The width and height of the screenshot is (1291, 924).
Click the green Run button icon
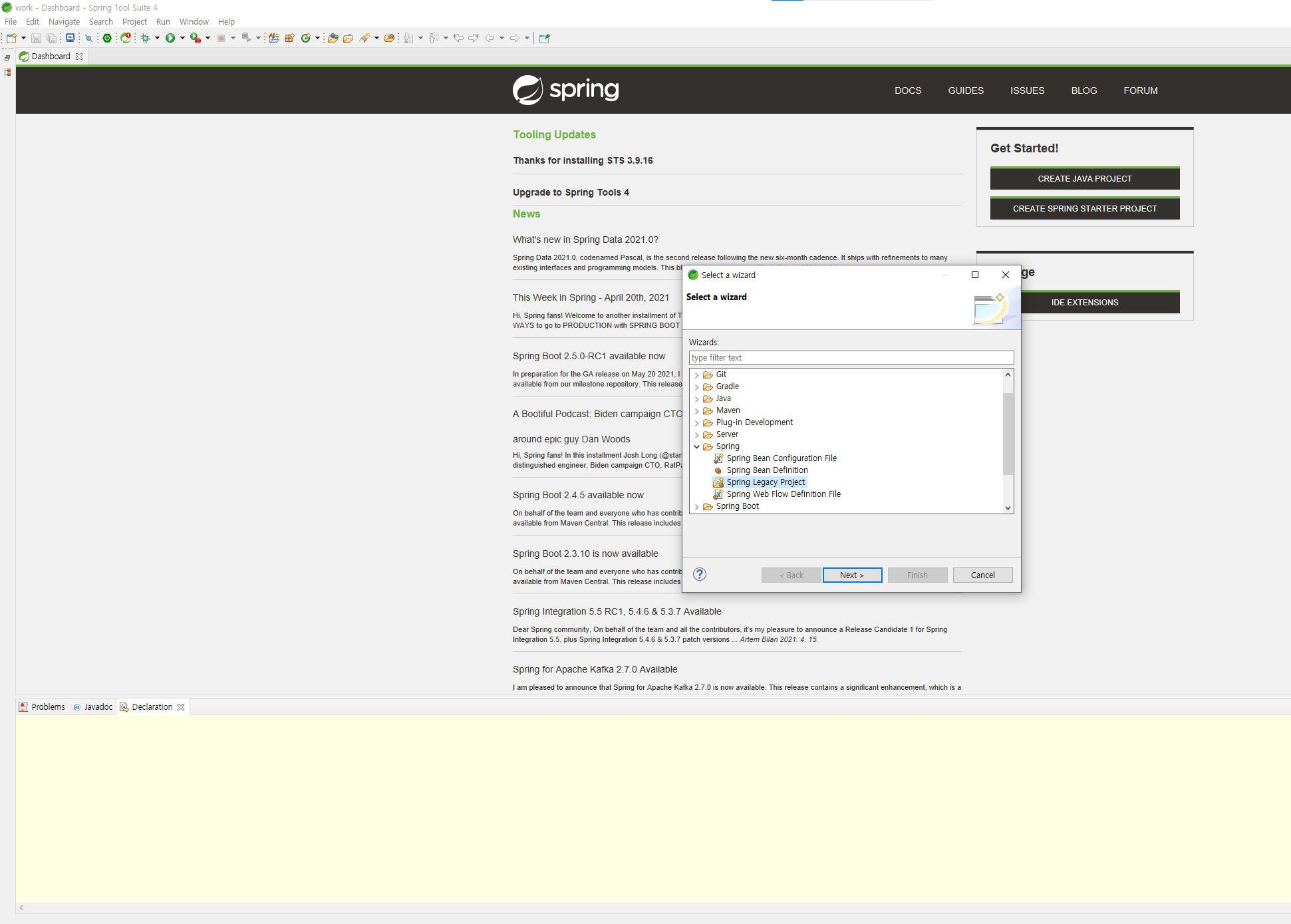pyautogui.click(x=170, y=38)
